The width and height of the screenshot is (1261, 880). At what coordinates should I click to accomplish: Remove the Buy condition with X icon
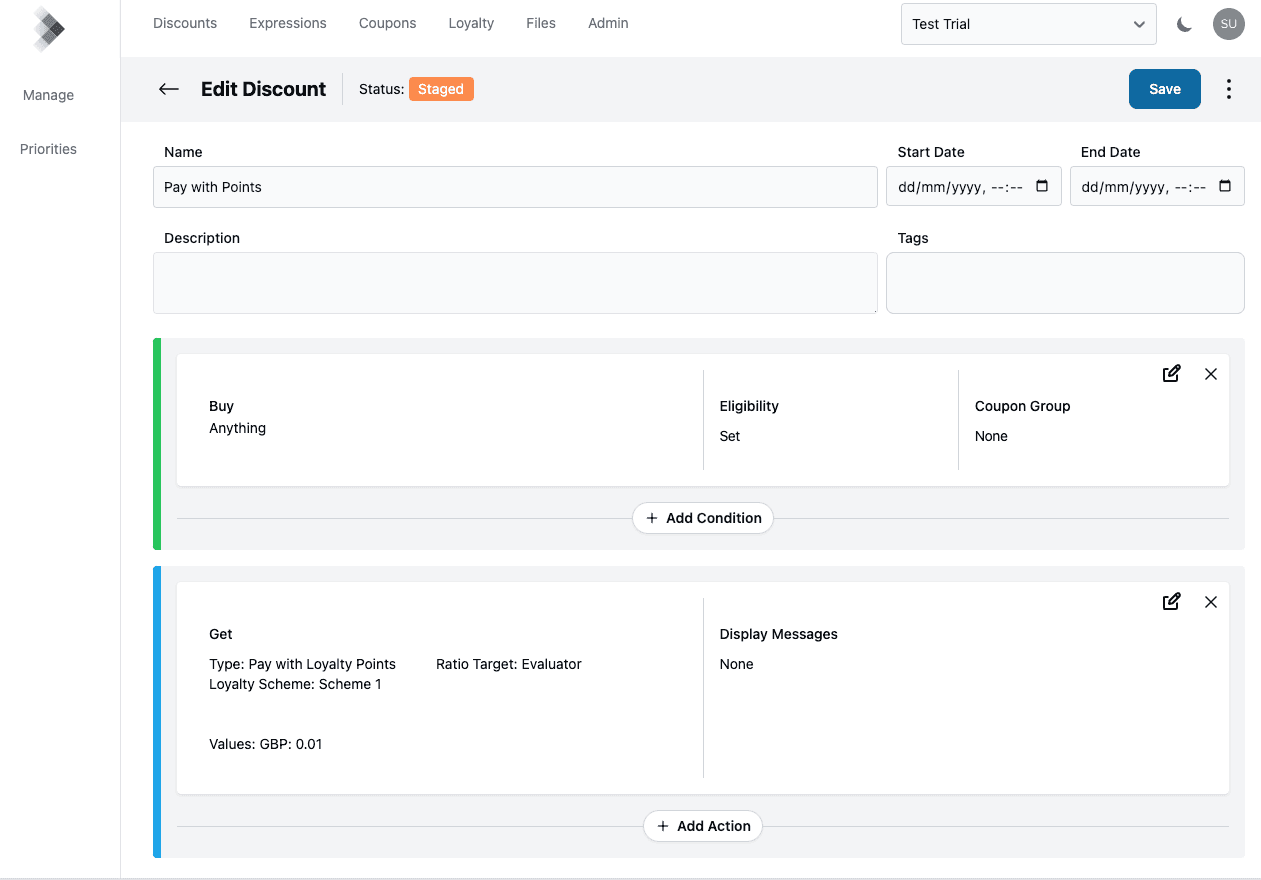1210,374
